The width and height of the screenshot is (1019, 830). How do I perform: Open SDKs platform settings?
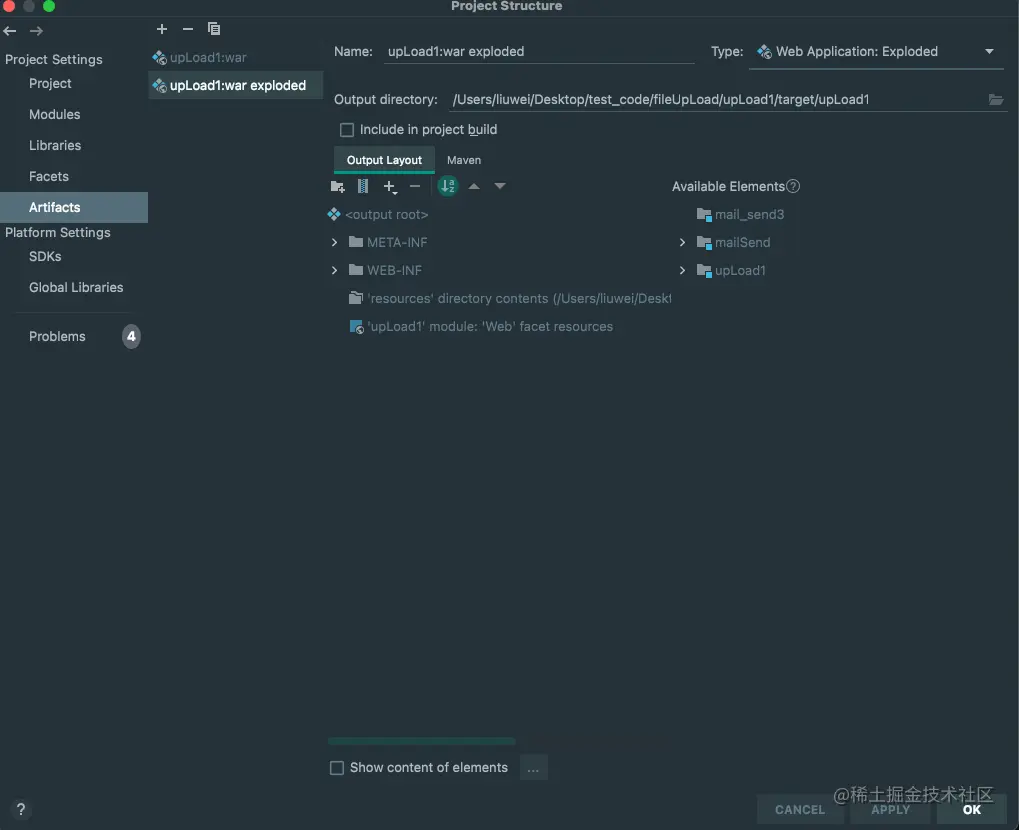[45, 257]
